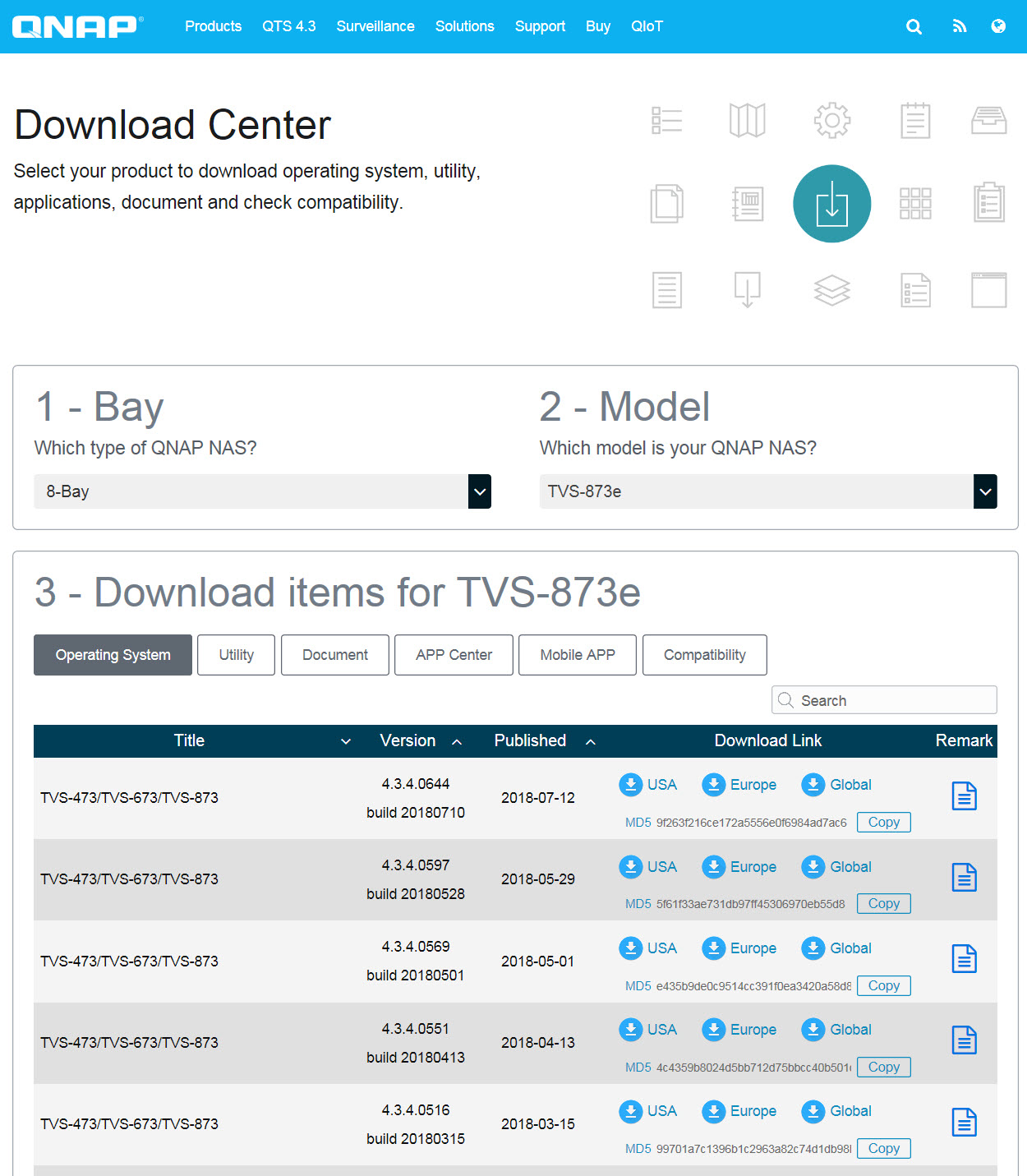The image size is (1027, 1176).
Task: Click the browser window icon in grid
Action: pyautogui.click(x=989, y=290)
